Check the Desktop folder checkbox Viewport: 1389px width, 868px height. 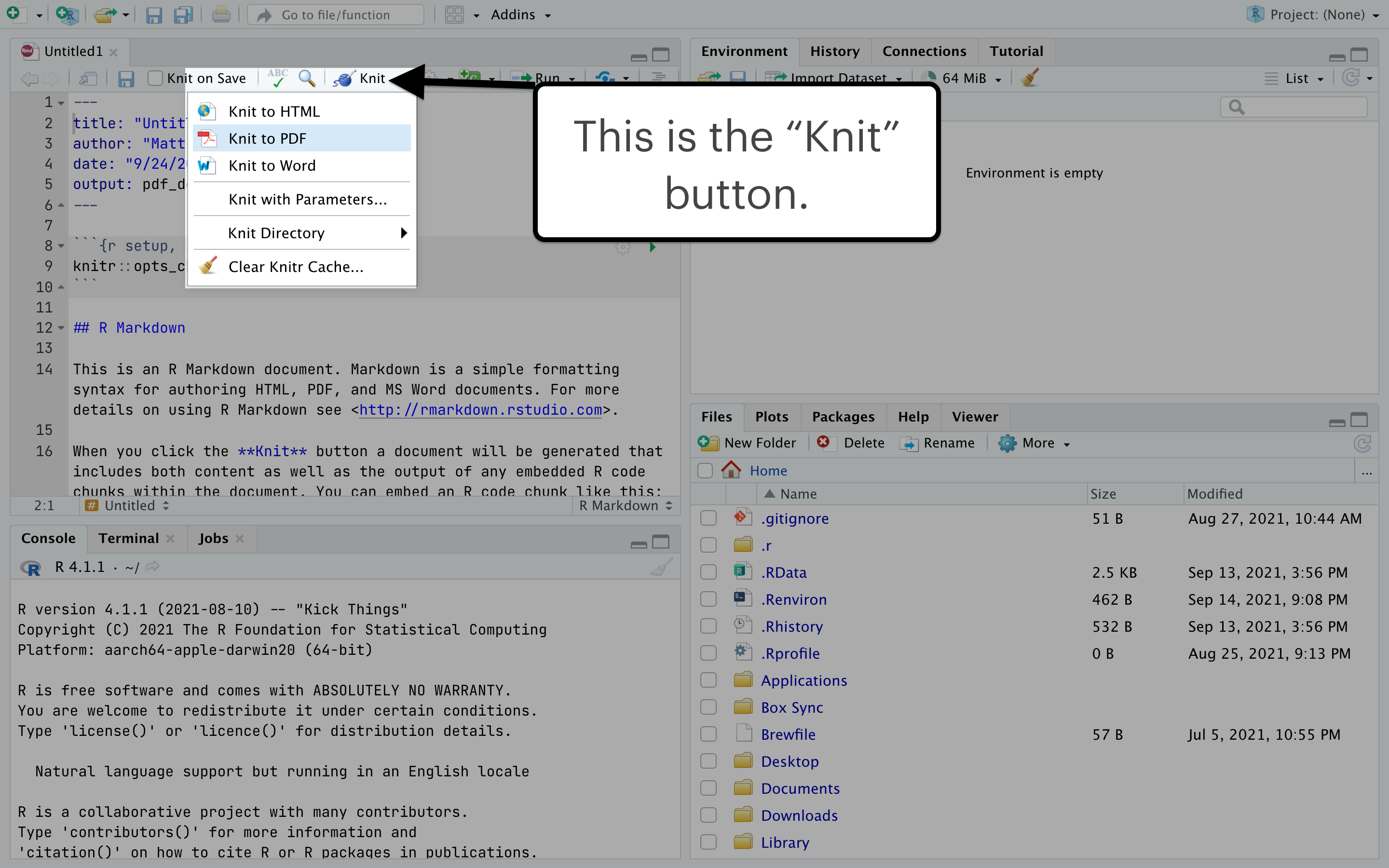(708, 761)
